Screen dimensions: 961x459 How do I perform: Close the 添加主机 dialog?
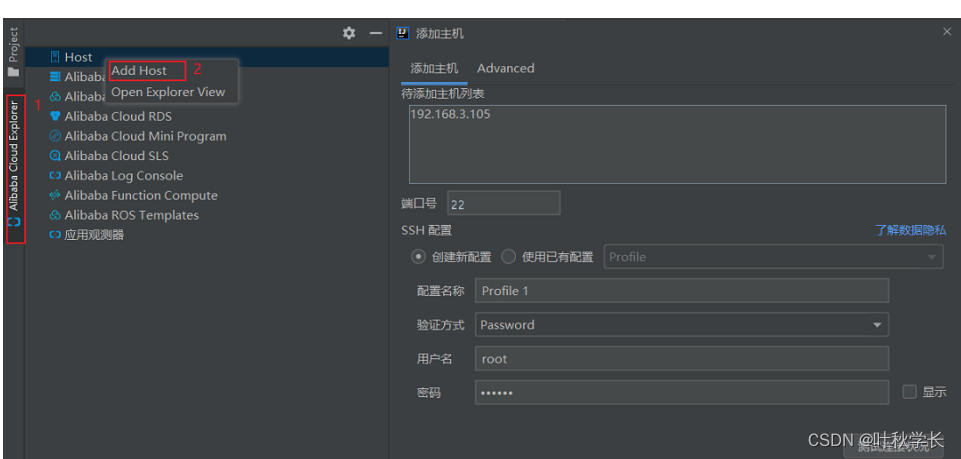coord(947,32)
